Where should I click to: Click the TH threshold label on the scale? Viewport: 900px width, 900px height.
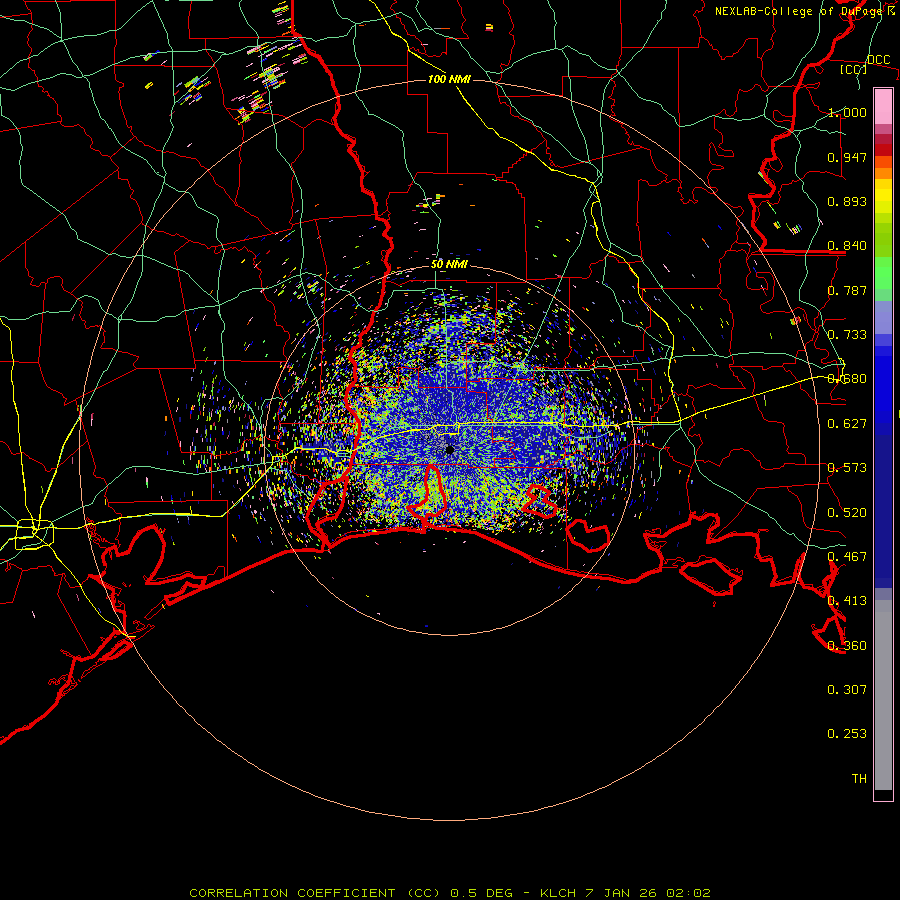[859, 779]
